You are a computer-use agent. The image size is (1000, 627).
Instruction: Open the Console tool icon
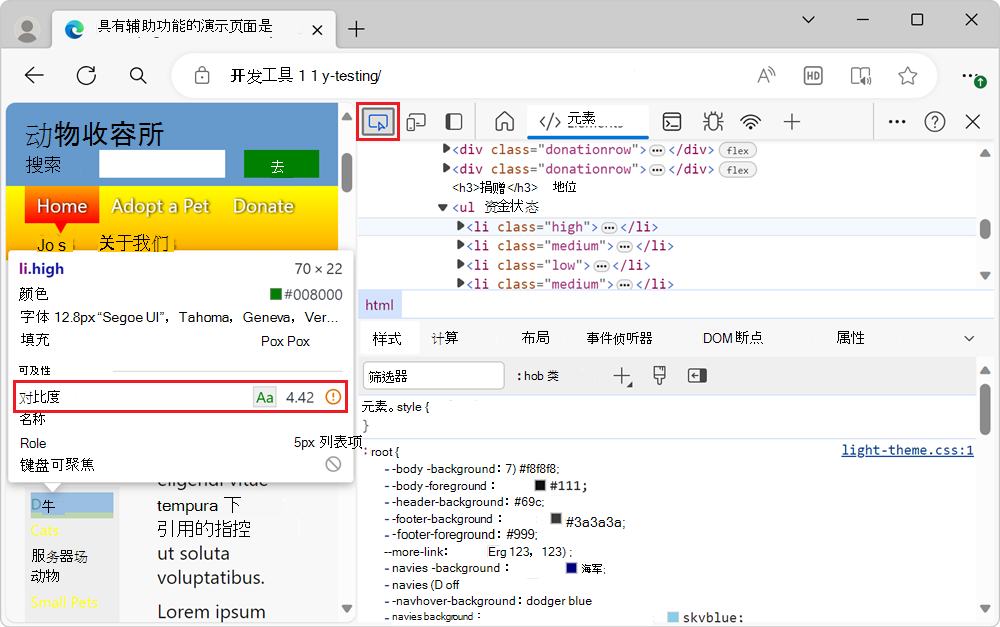click(x=672, y=121)
